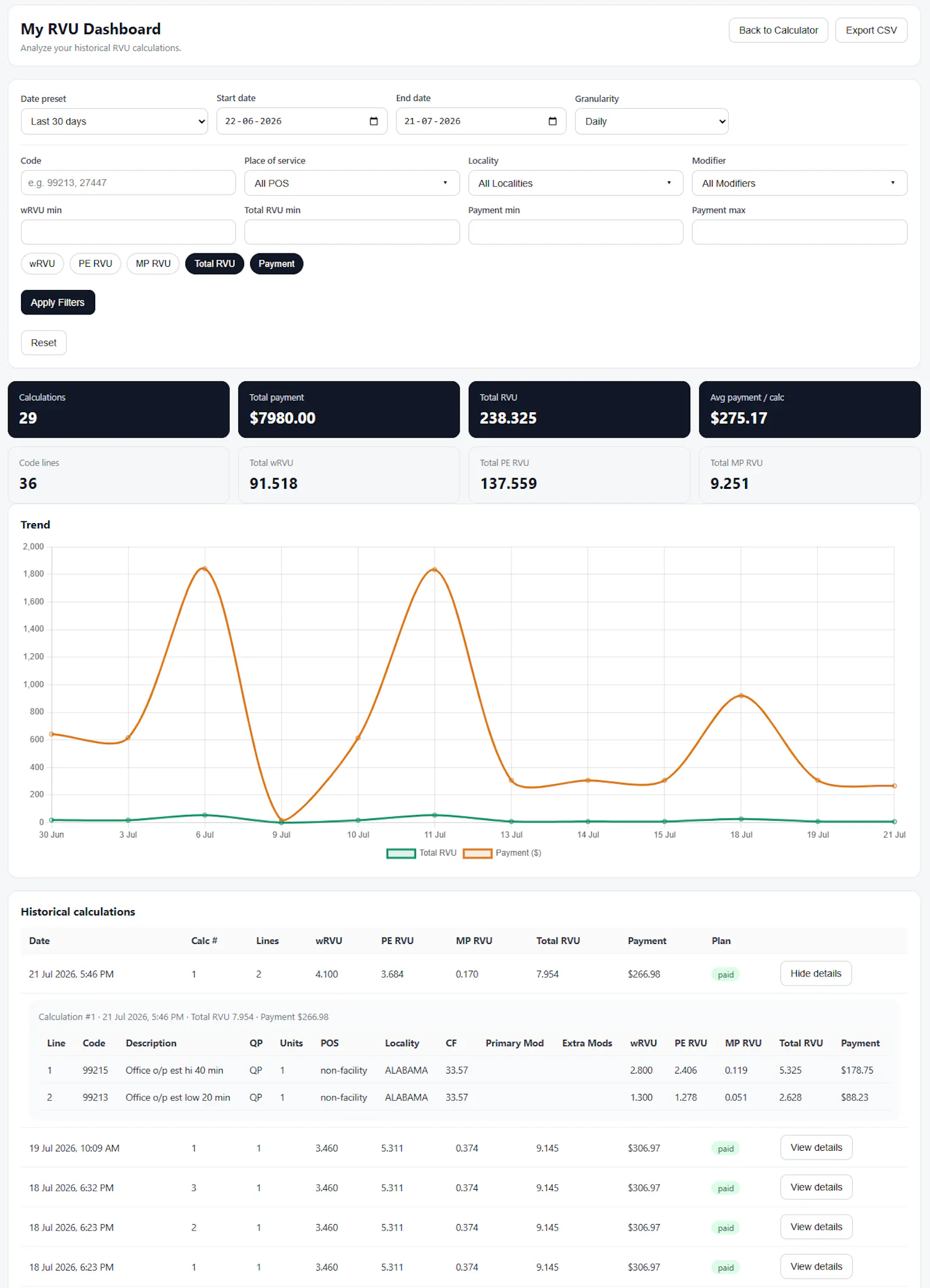Click the Back to Calculator button
This screenshot has width=930, height=1288.
778,30
